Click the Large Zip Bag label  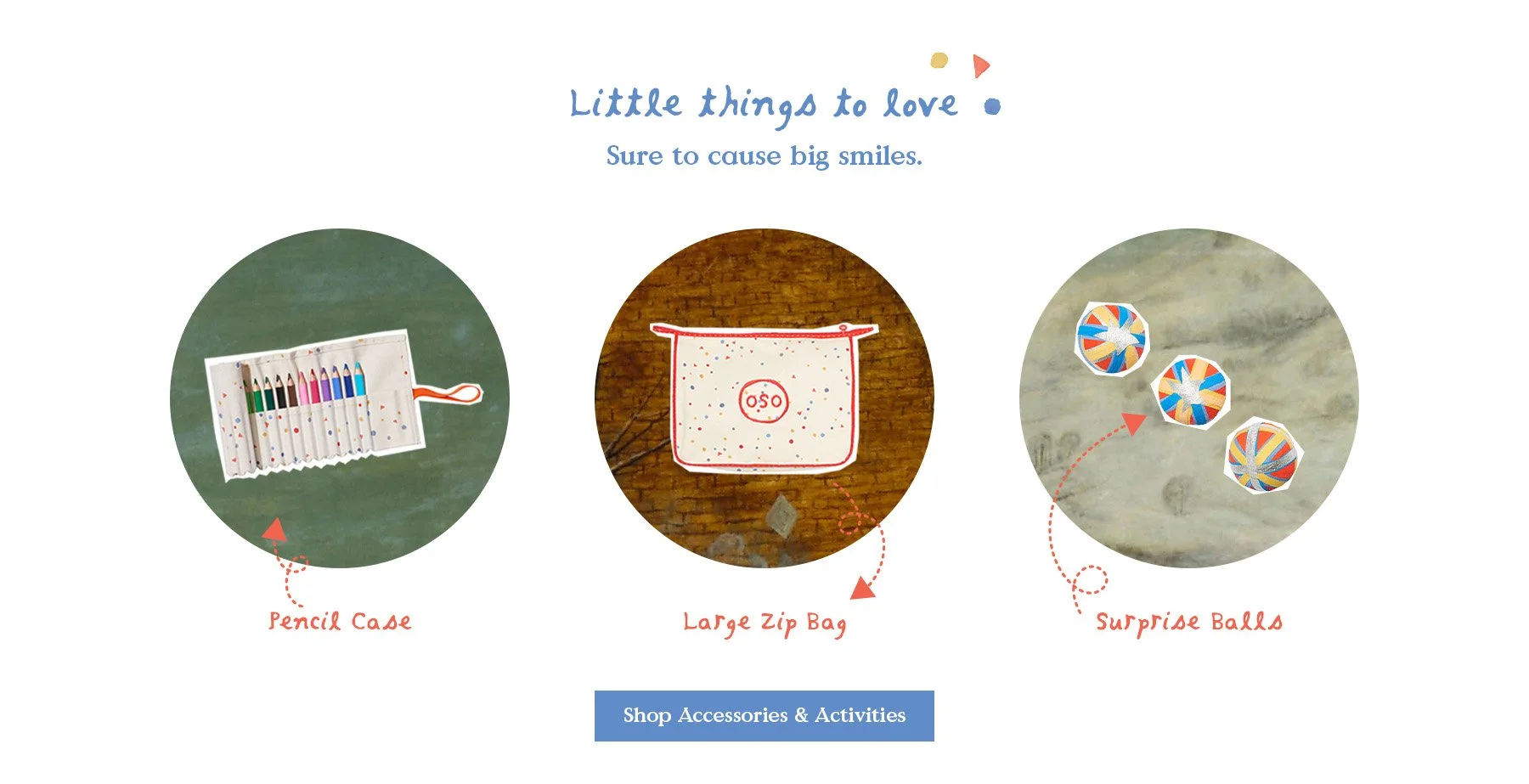(764, 623)
